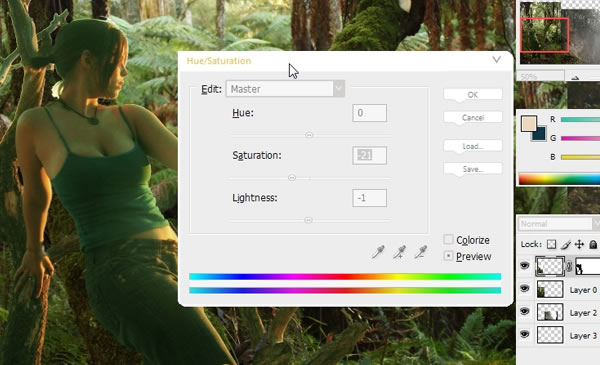The width and height of the screenshot is (600, 365).
Task: Uncheck the Preview checkbox
Action: [x=448, y=256]
